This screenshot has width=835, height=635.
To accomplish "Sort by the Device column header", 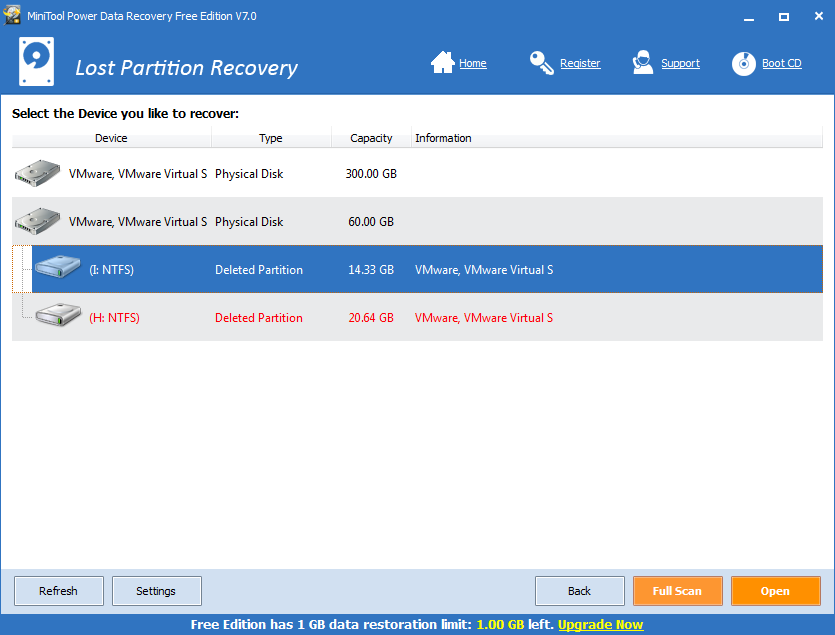I will point(111,138).
